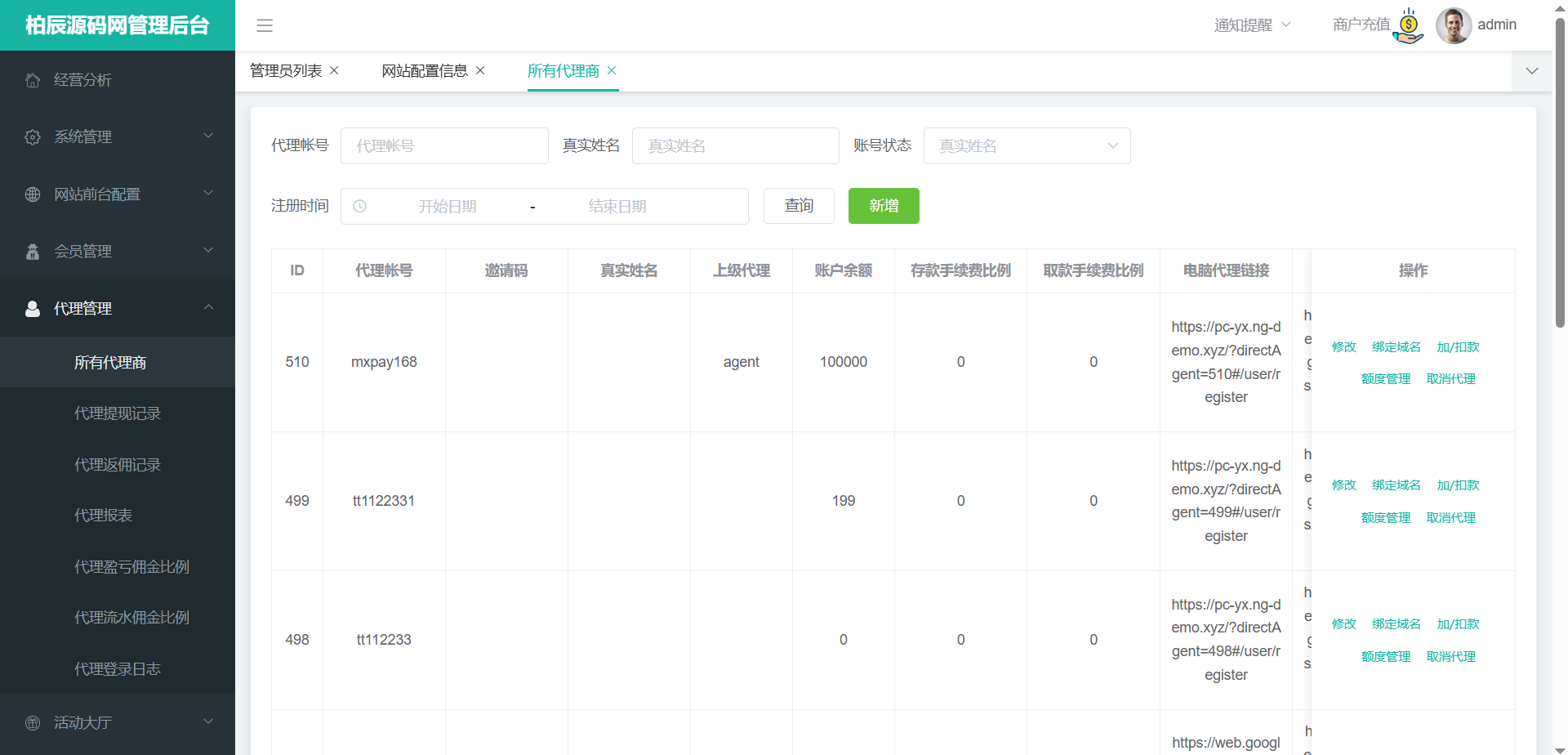1568x755 pixels.
Task: Expand the 网站前台配置 menu
Action: pos(208,194)
